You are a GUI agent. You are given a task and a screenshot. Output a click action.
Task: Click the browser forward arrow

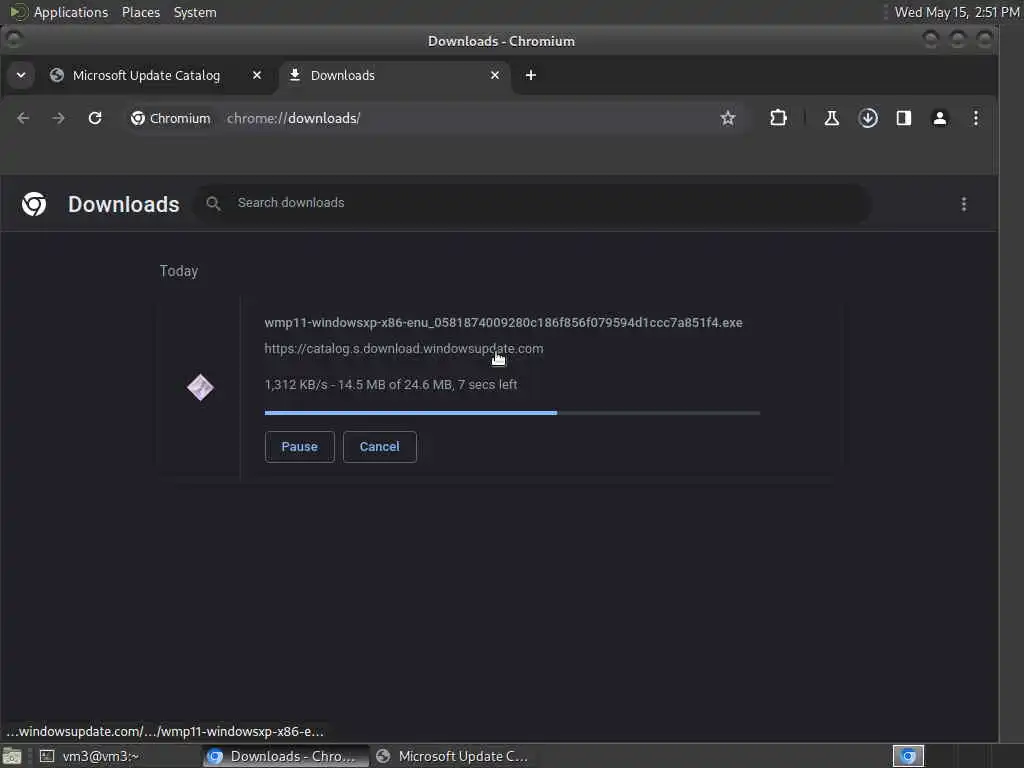click(58, 118)
